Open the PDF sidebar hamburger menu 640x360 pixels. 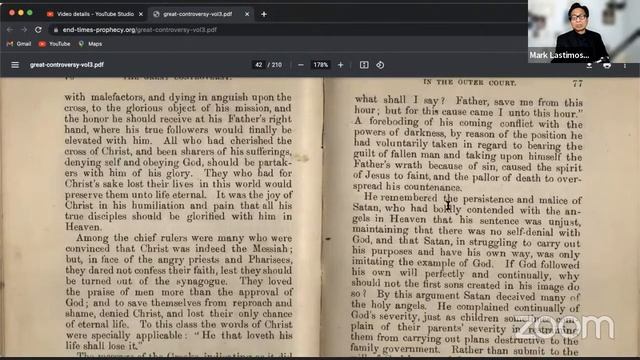[x=15, y=65]
